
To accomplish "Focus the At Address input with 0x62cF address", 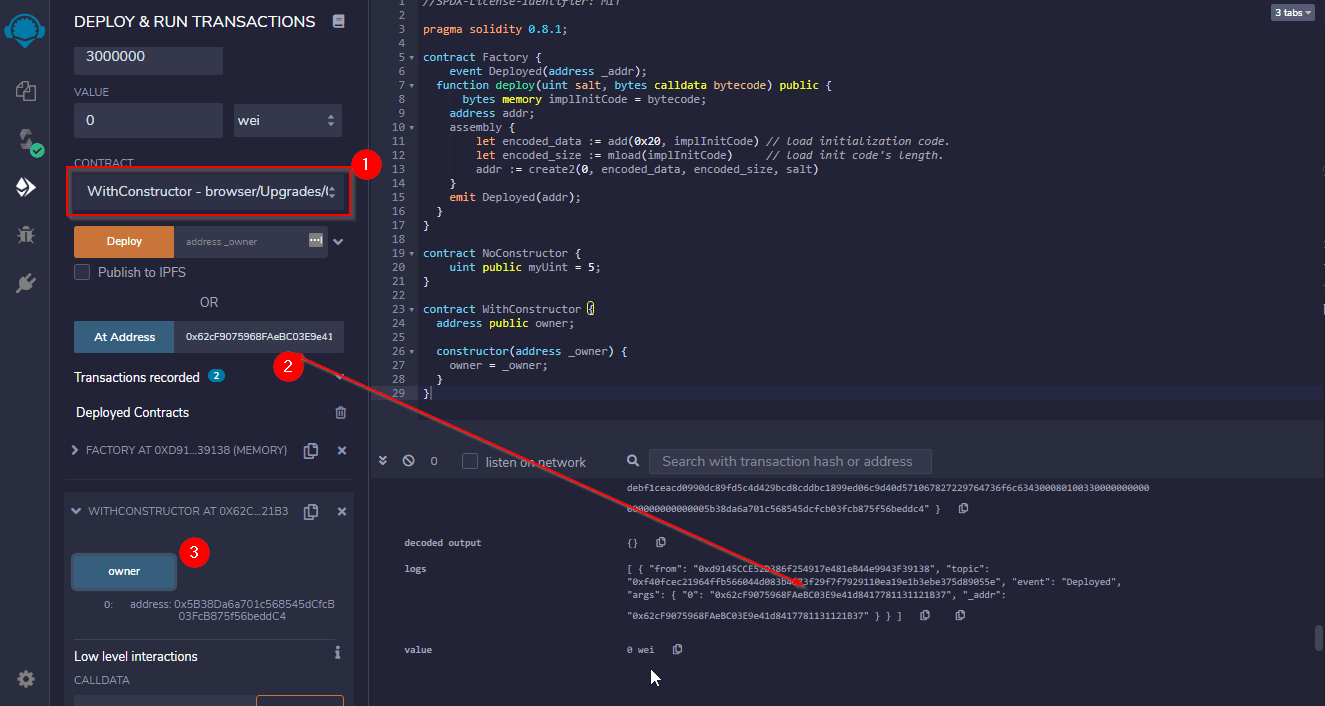I will [x=259, y=337].
